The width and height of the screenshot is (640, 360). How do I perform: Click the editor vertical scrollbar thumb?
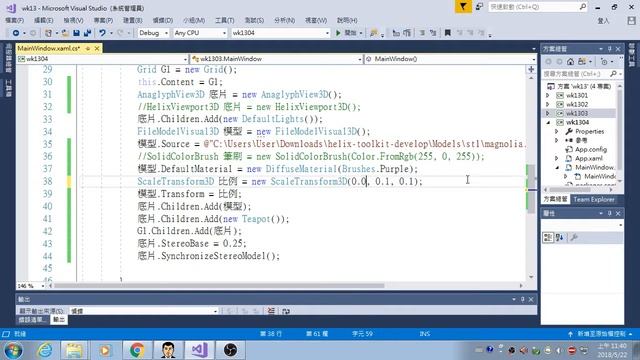pyautogui.click(x=531, y=189)
